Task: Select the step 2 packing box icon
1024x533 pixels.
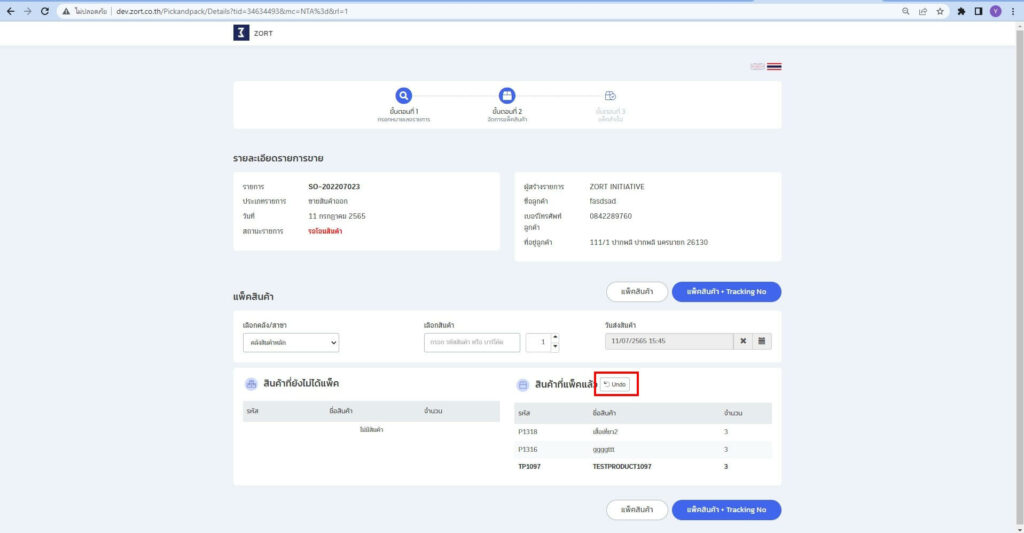Action: (507, 96)
